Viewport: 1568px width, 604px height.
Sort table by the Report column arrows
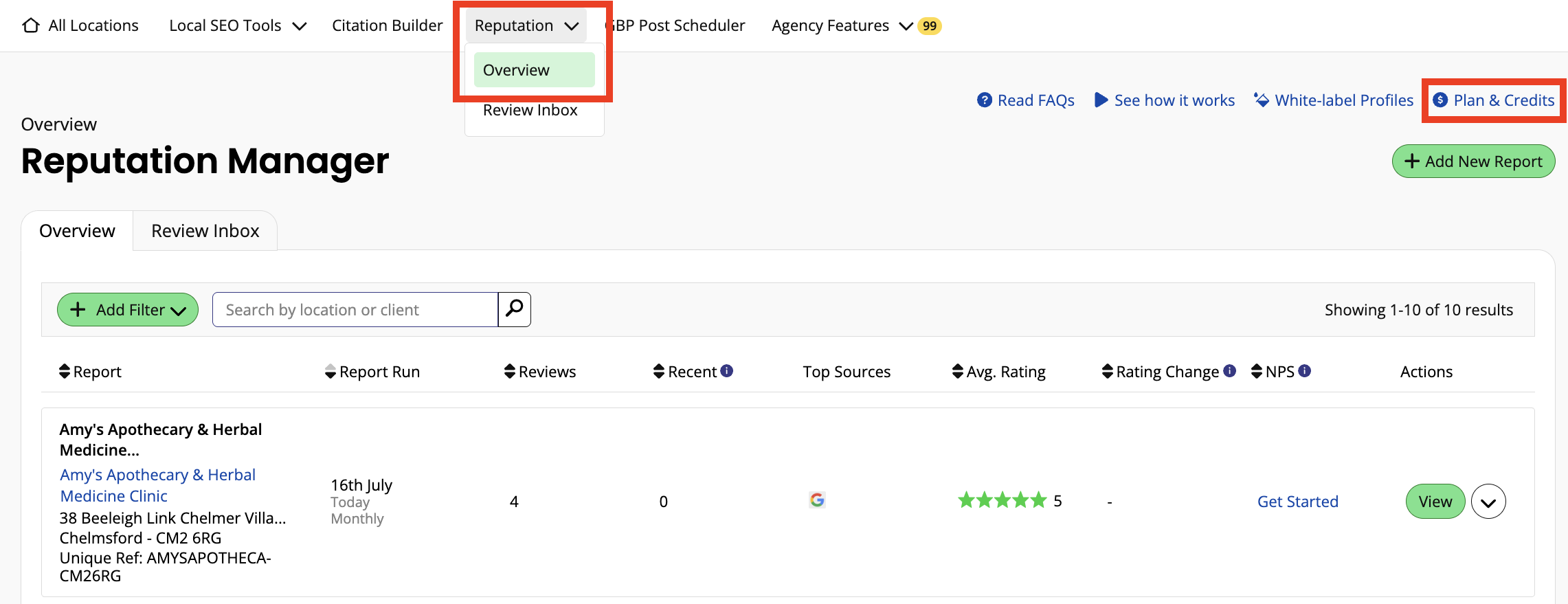65,372
